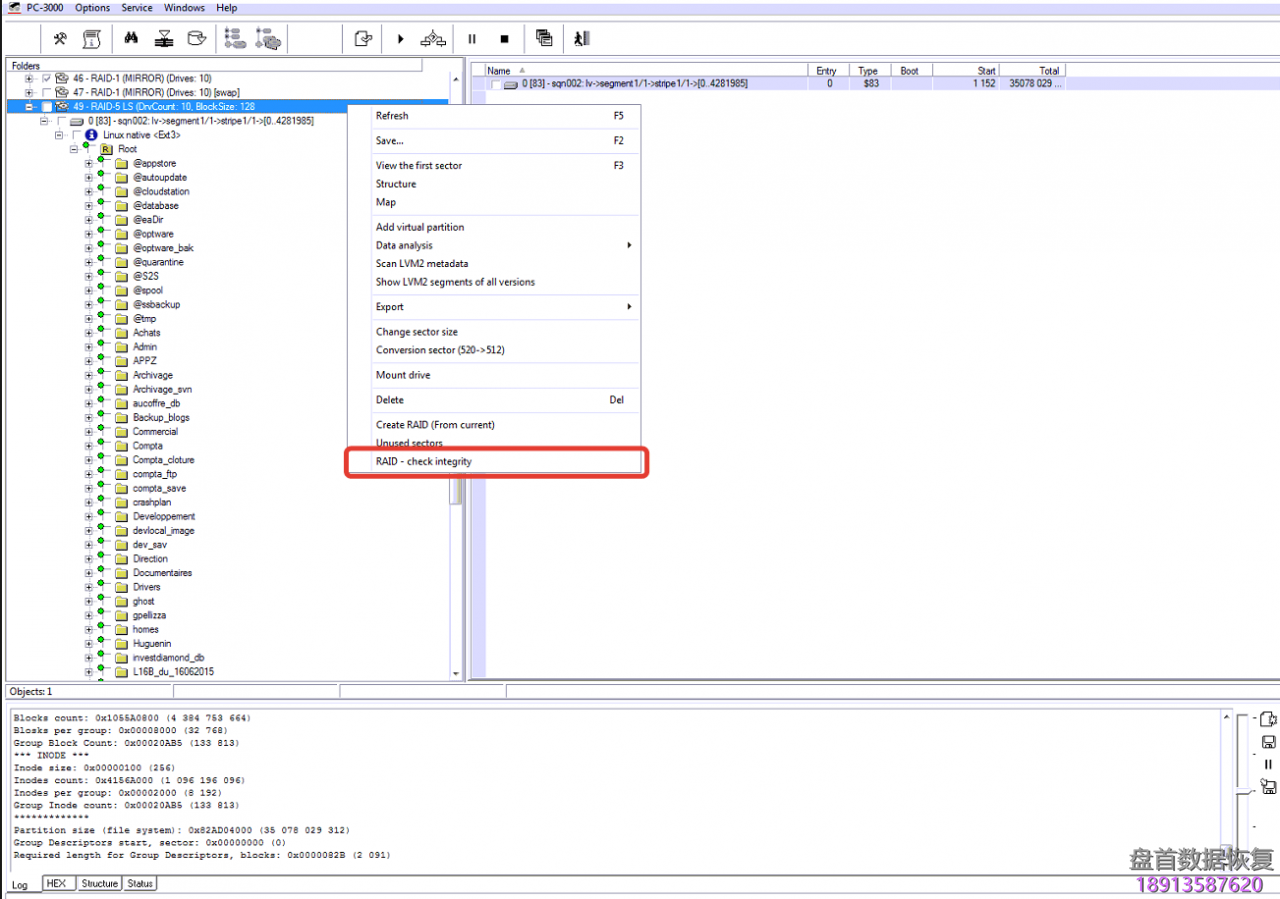Click the exit running-man icon in toolbar
The image size is (1280, 899).
(x=582, y=39)
